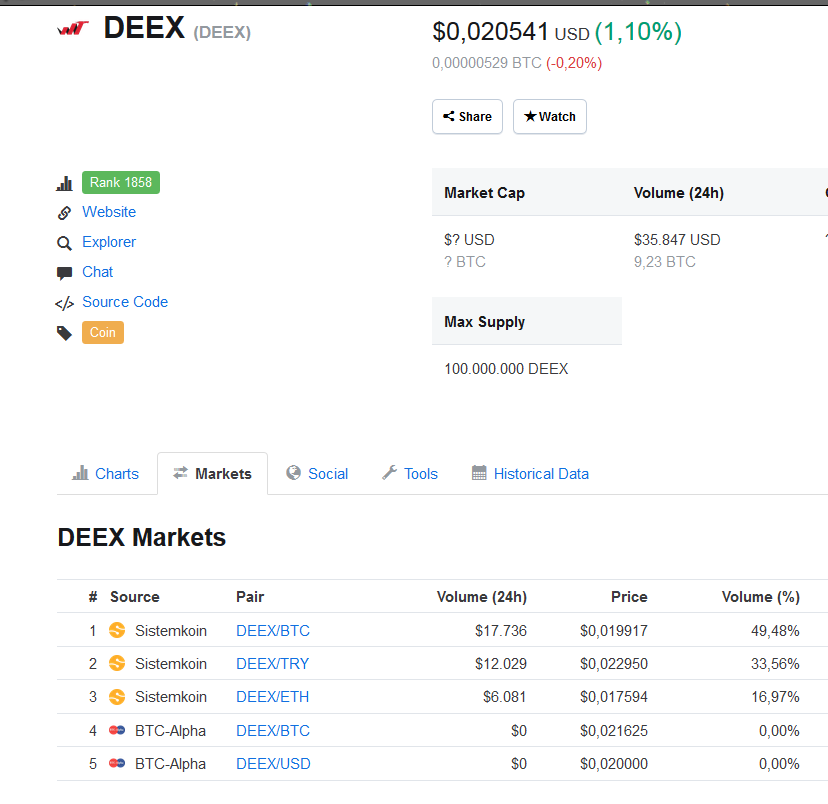
Task: Click the Volume (%) column header
Action: tap(760, 597)
